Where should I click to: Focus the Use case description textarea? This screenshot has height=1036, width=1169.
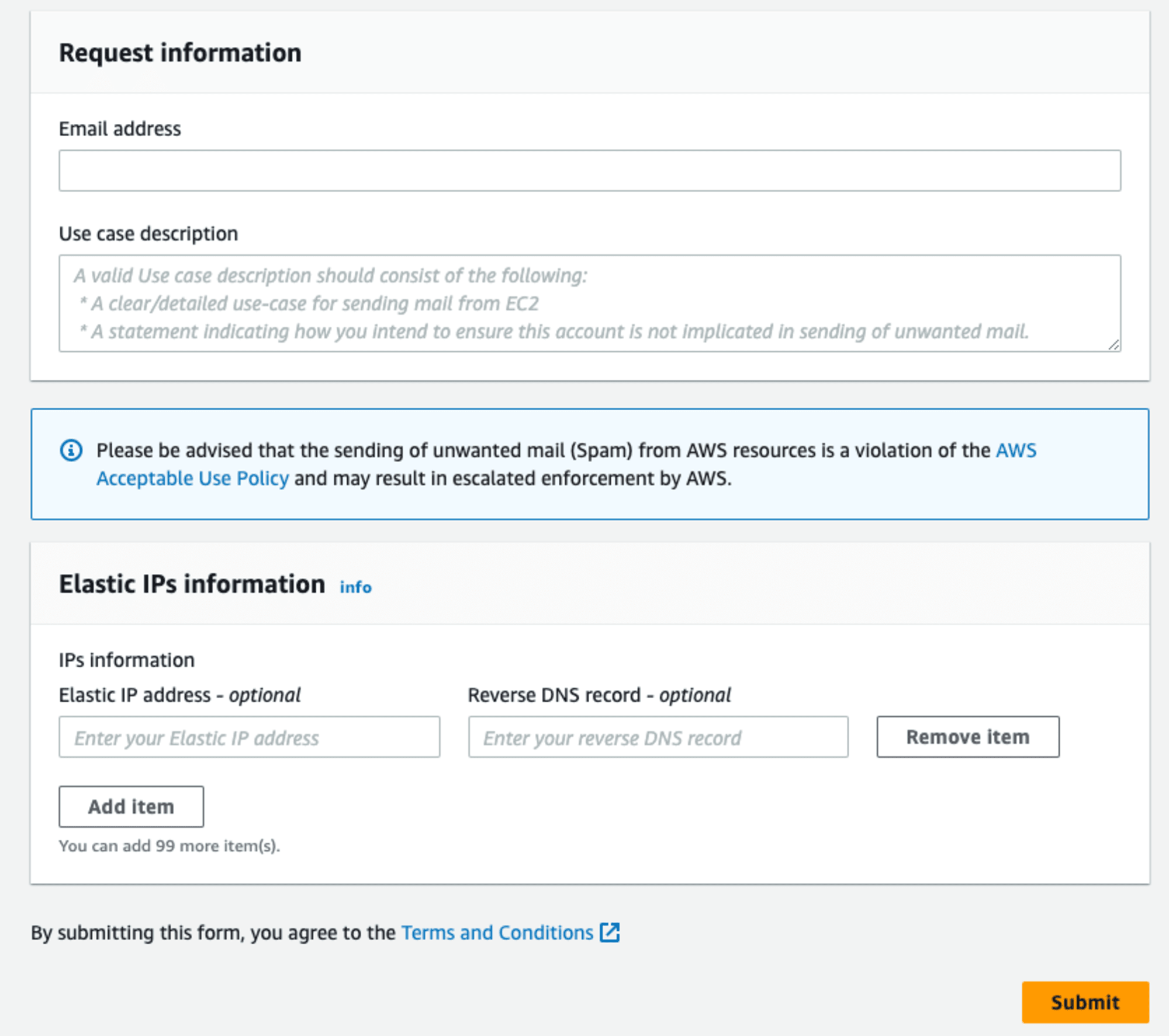click(x=589, y=303)
